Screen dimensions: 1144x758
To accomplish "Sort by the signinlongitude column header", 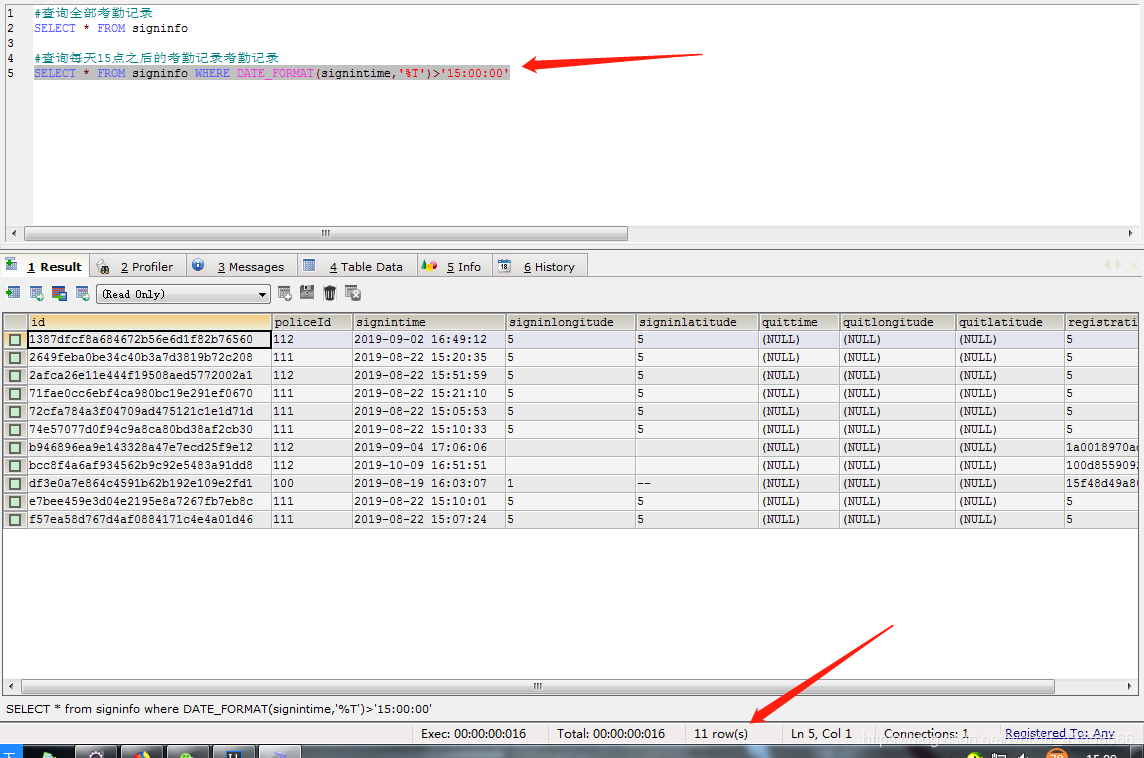I will coord(571,322).
